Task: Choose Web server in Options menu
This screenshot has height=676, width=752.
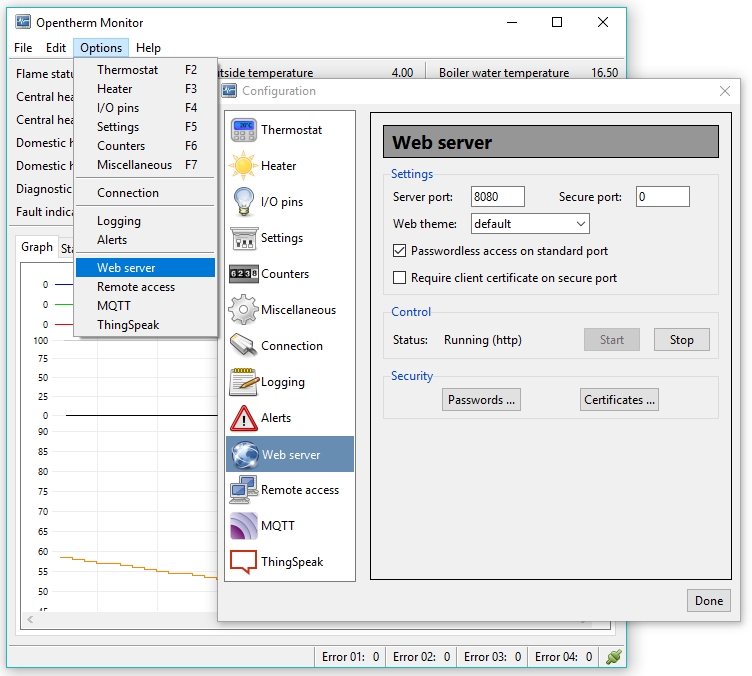Action: coord(145,268)
